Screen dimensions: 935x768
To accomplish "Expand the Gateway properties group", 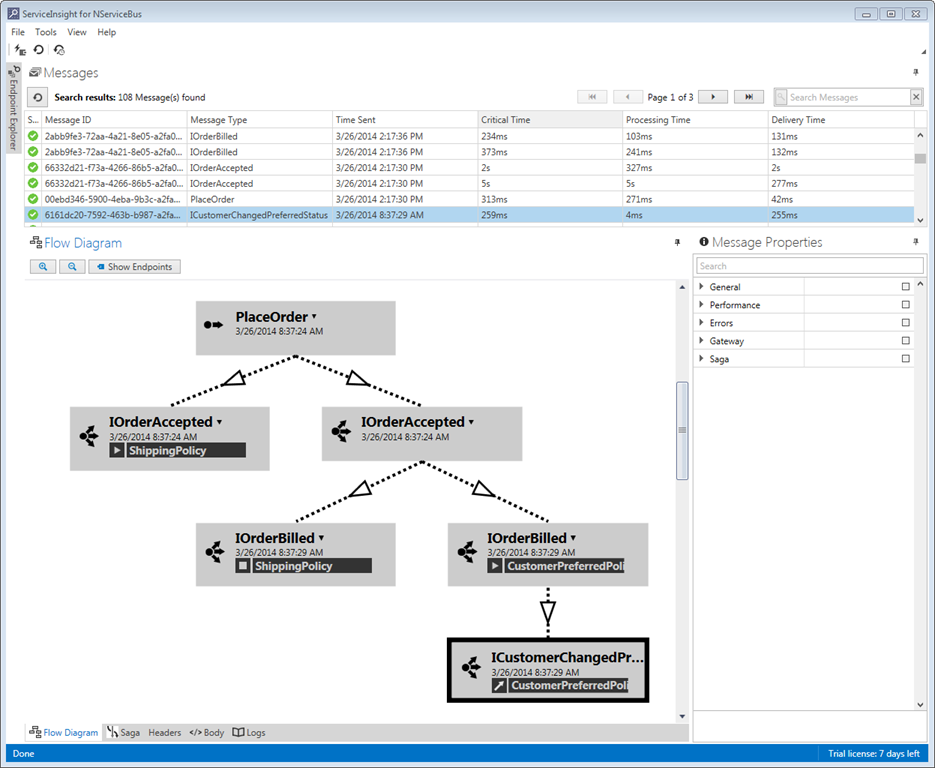I will click(x=702, y=340).
